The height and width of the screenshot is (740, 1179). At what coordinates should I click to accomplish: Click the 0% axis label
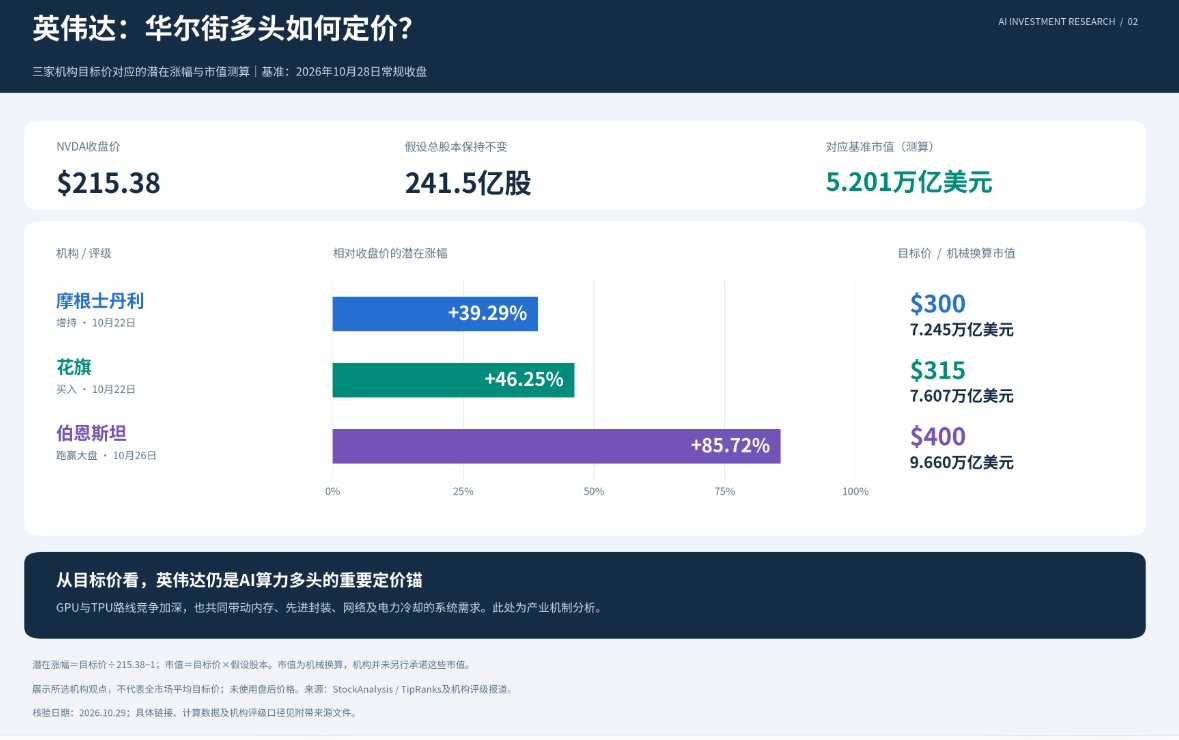[x=332, y=492]
